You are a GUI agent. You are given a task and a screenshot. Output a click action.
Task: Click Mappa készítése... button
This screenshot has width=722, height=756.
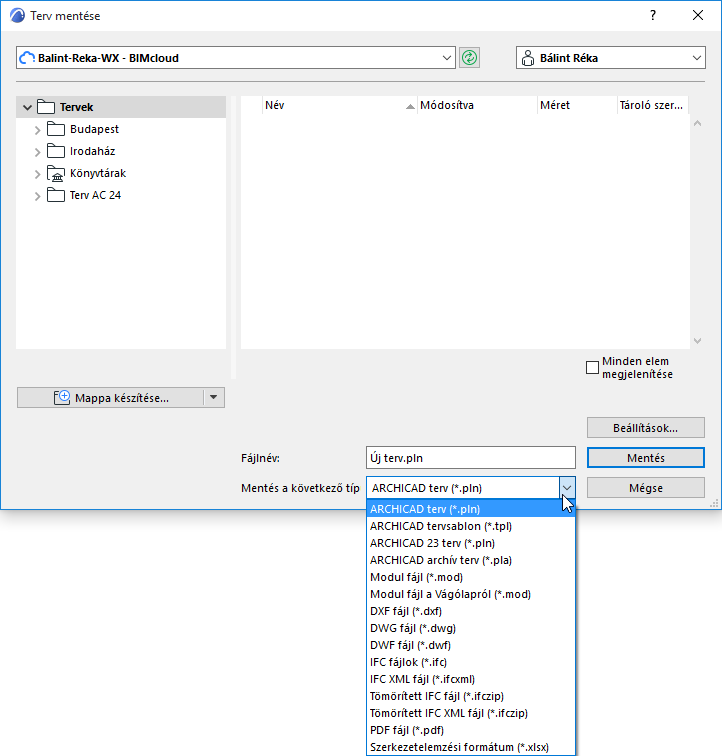[110, 397]
